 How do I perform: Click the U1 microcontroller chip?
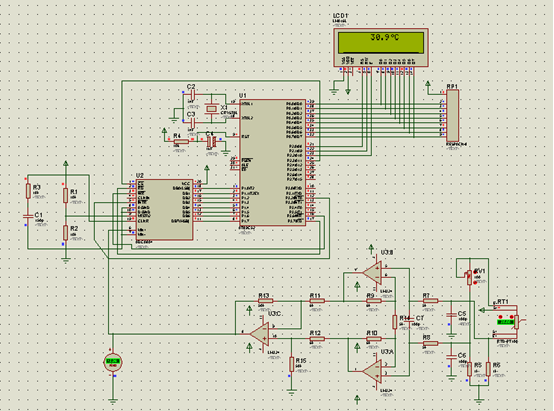click(273, 163)
